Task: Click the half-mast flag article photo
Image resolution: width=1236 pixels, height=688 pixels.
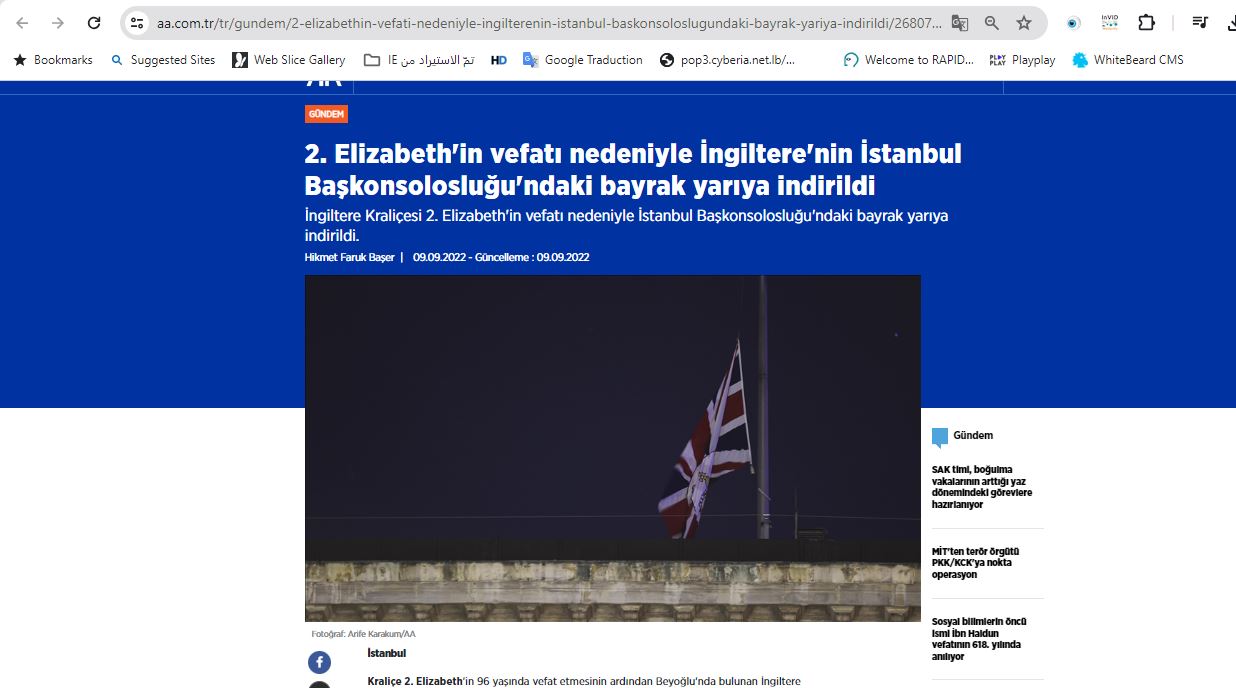Action: click(x=612, y=448)
